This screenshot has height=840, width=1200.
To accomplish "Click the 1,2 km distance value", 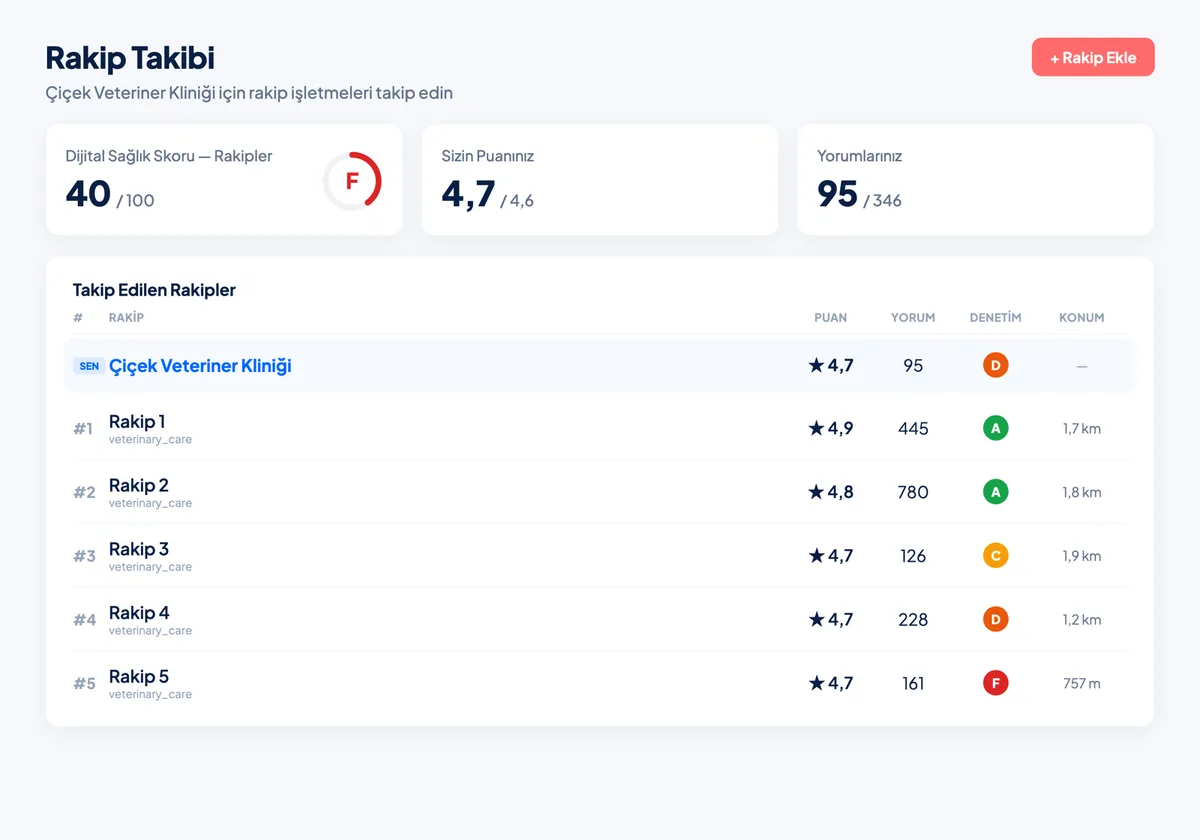I will pos(1082,620).
